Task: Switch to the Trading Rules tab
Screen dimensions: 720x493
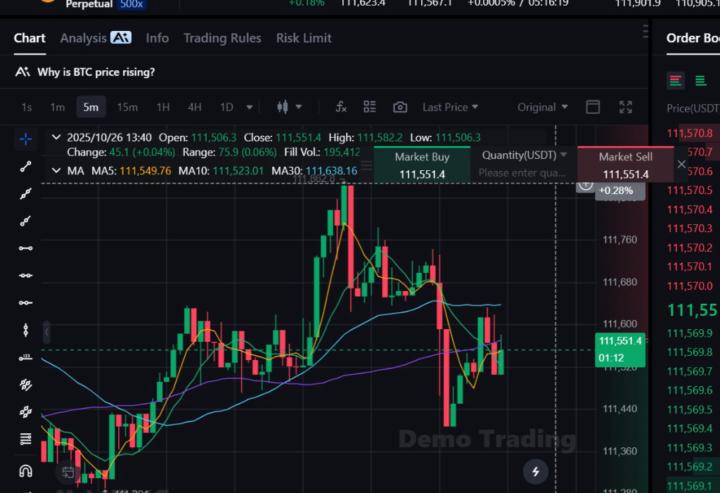Action: point(222,38)
